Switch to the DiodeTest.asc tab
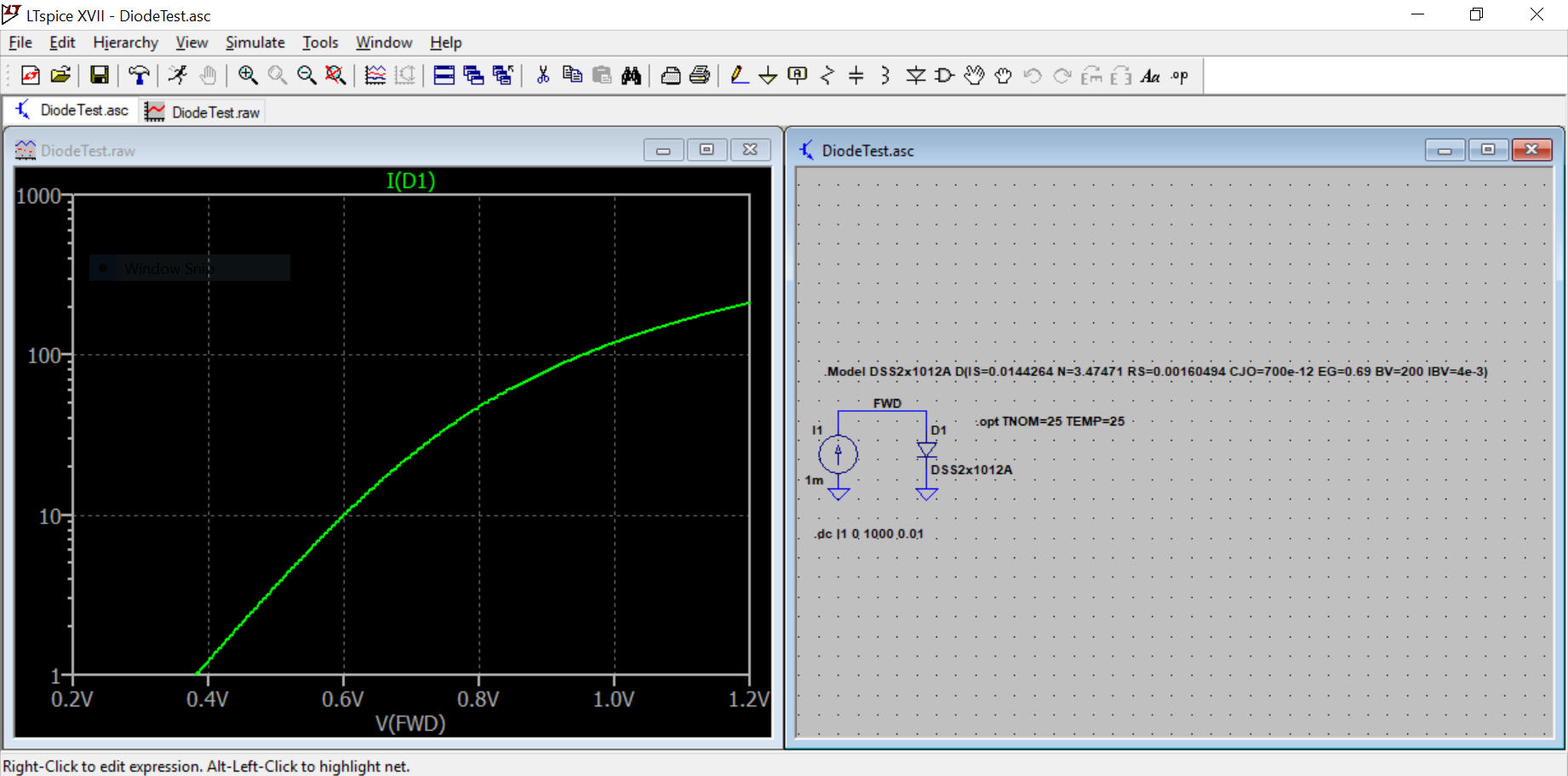The image size is (1568, 776). [71, 111]
